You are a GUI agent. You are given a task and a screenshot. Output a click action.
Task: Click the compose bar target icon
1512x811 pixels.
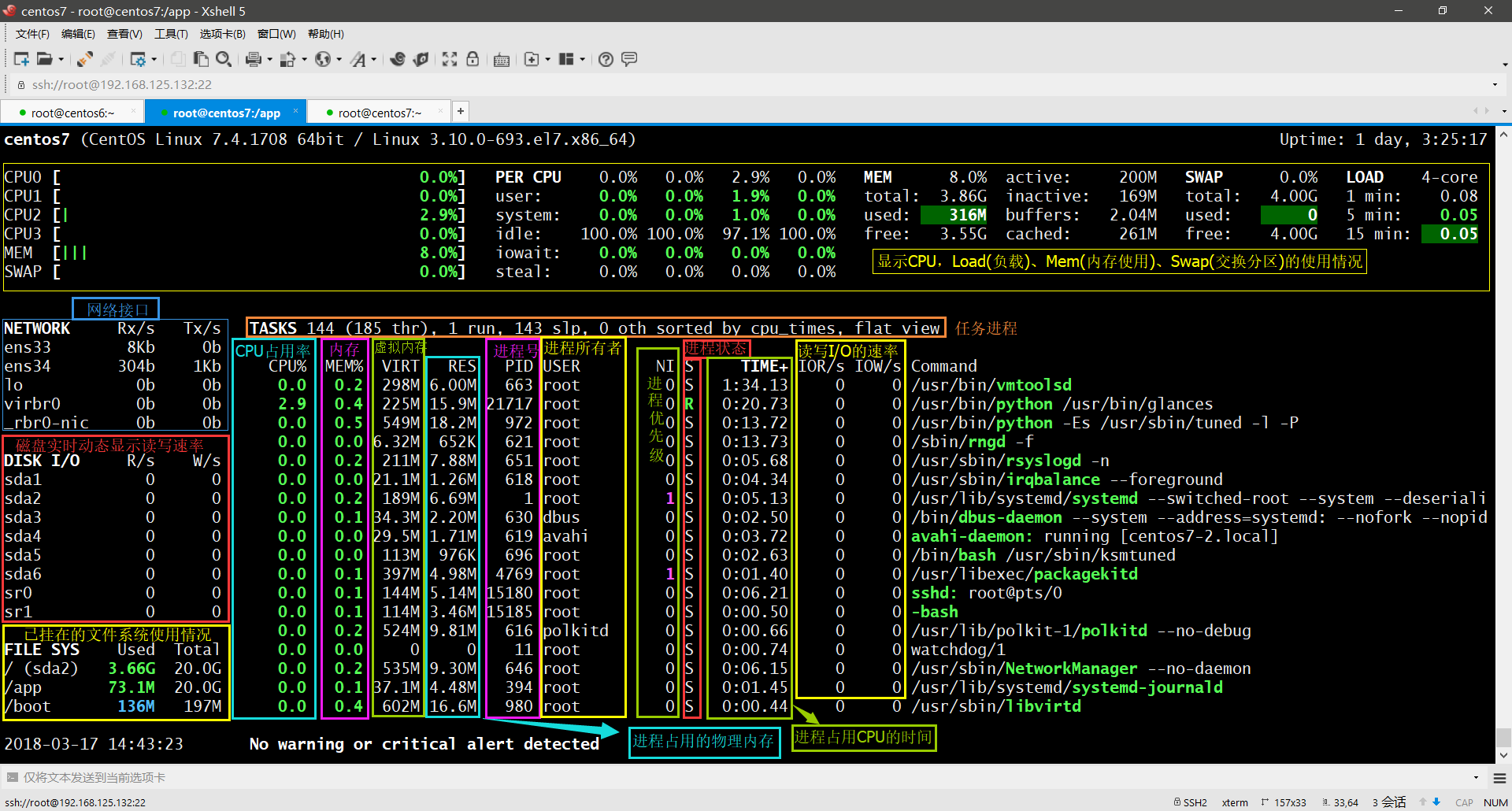click(x=12, y=777)
